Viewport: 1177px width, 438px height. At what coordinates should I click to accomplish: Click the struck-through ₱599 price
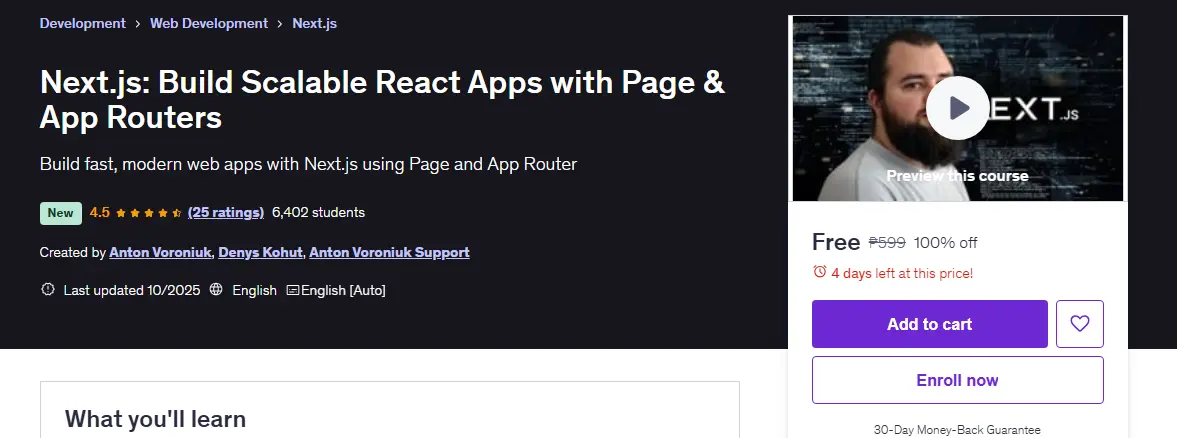coord(887,242)
